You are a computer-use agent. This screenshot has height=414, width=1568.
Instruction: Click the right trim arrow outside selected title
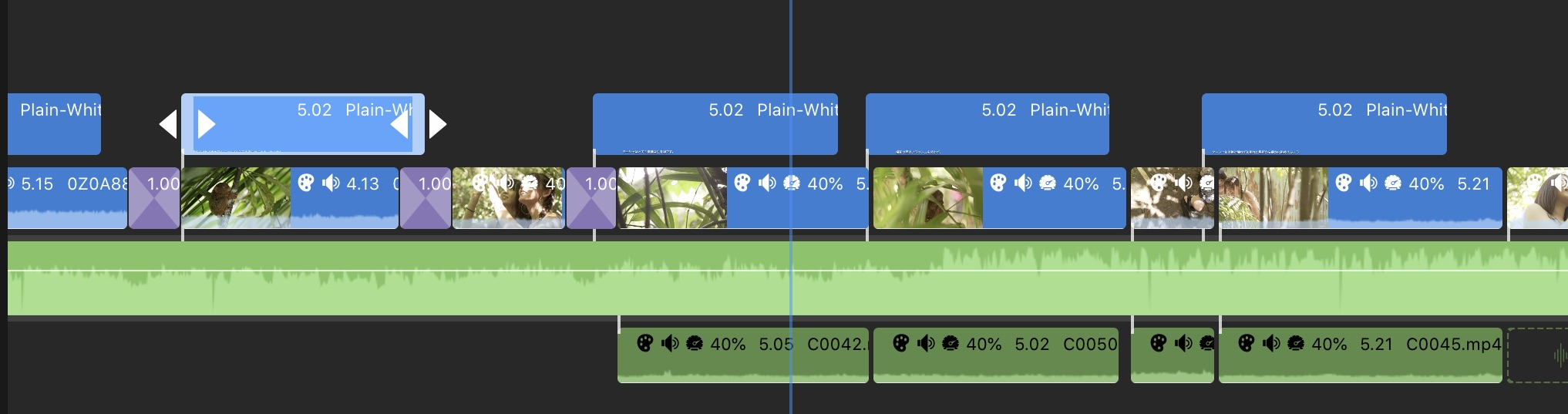tap(438, 123)
